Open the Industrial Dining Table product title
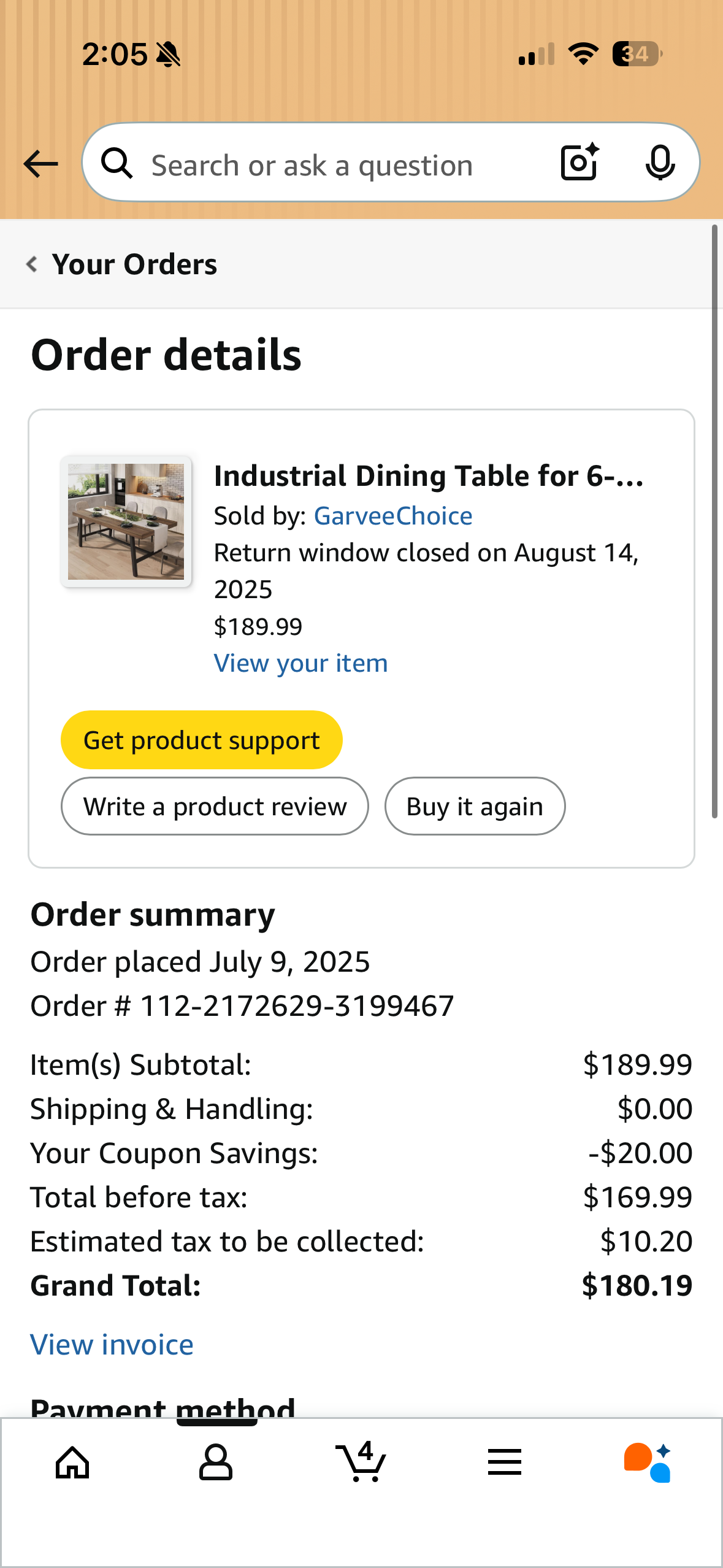723x1568 pixels. tap(429, 476)
